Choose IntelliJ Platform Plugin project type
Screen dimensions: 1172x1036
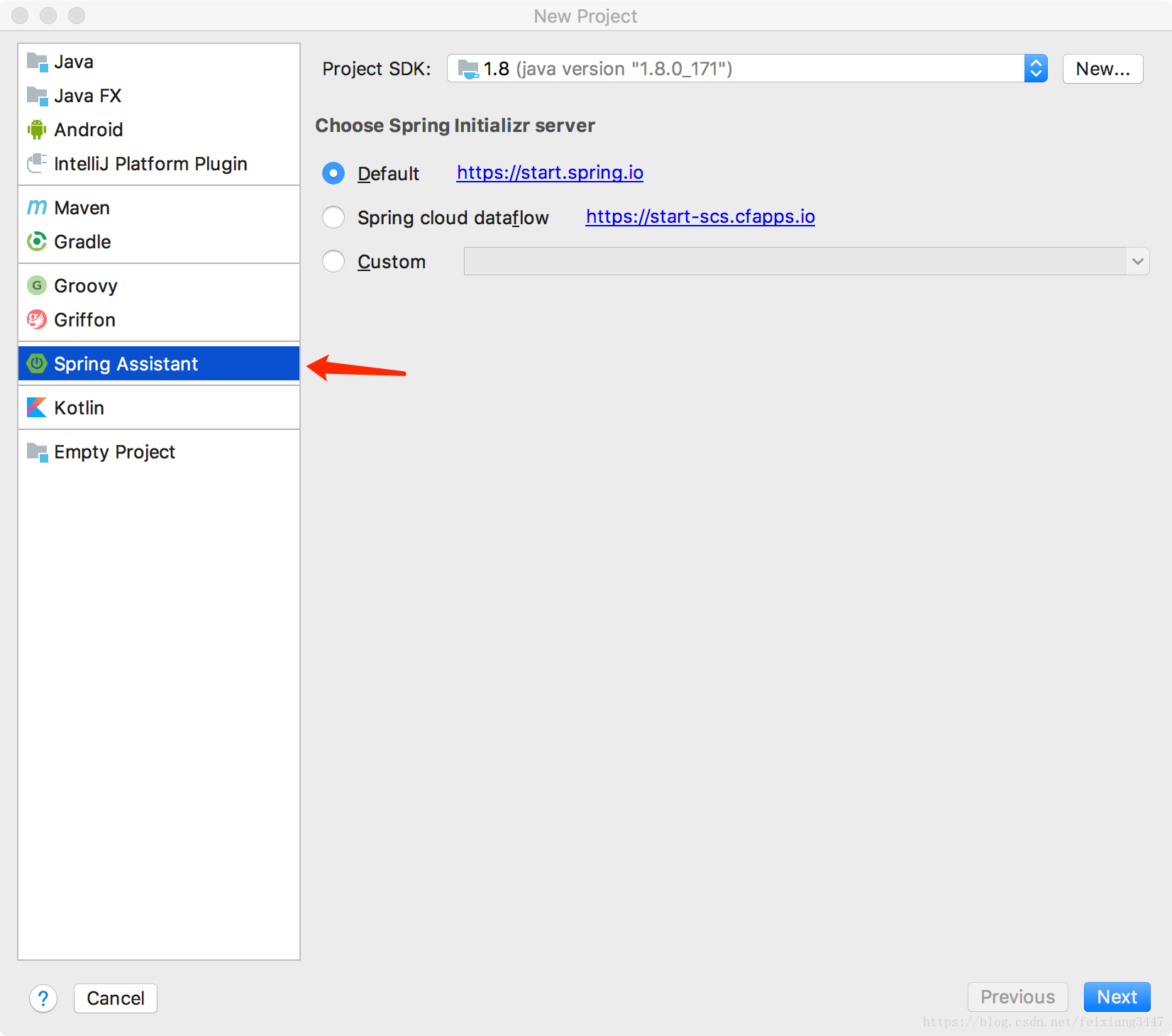coord(159,164)
